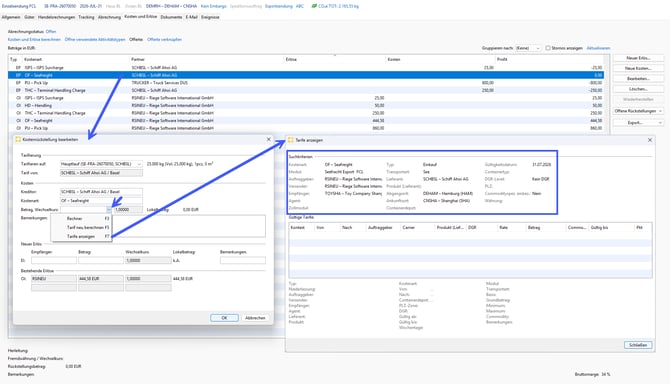Viewport: 670px width, 384px height.
Task: Confirm the dialog with the OK button
Action: point(224,318)
